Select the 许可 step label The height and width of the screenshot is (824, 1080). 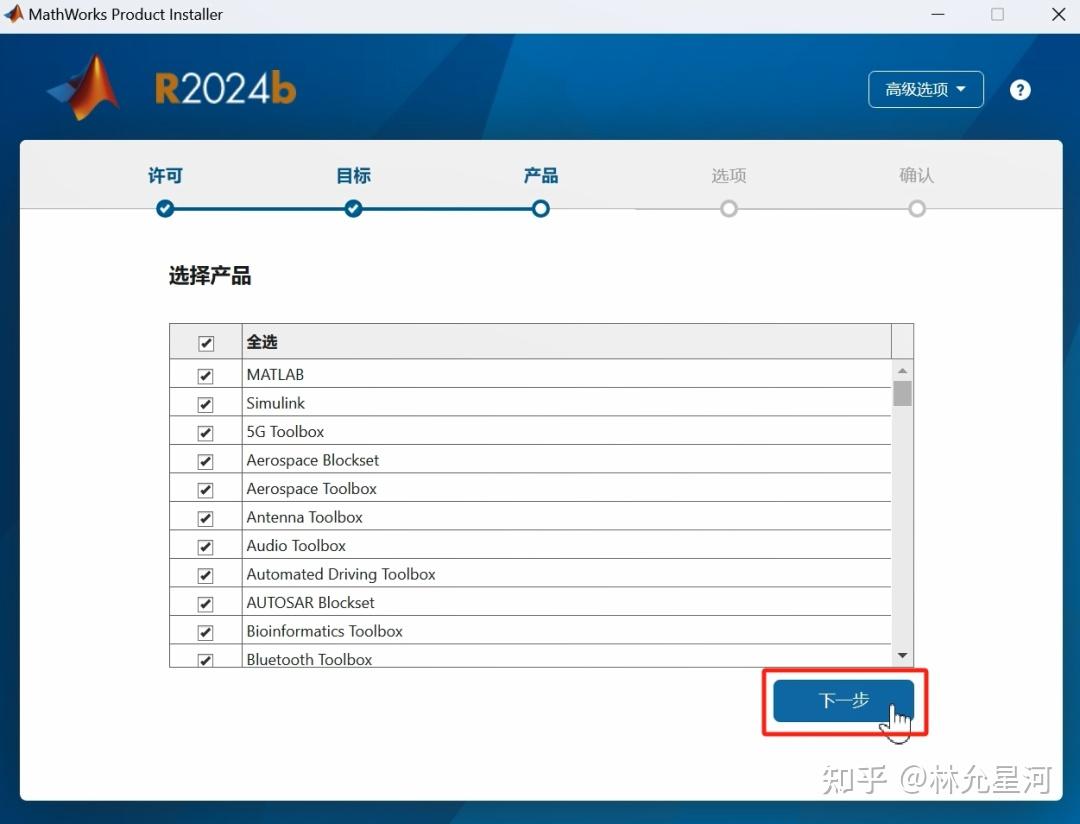click(x=164, y=175)
